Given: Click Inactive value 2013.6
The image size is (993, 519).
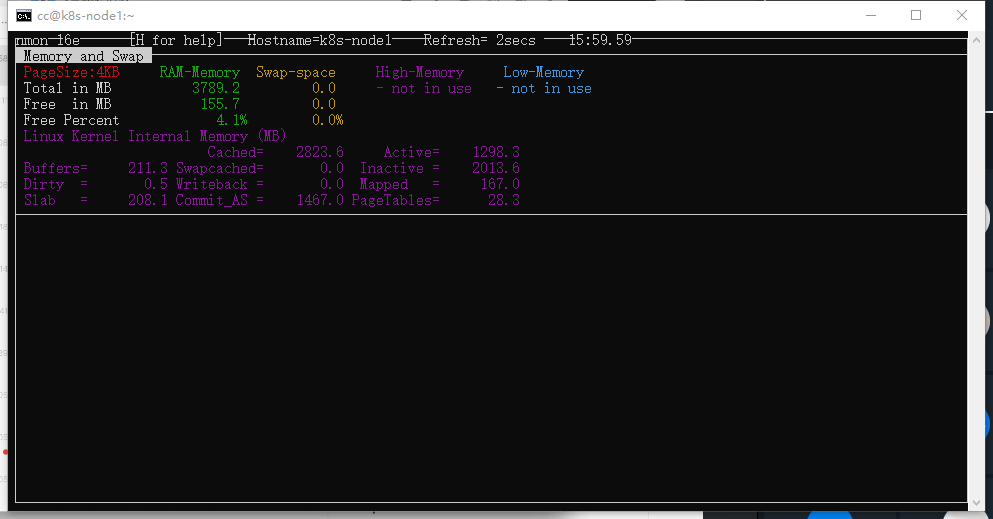Looking at the screenshot, I should pos(496,168).
